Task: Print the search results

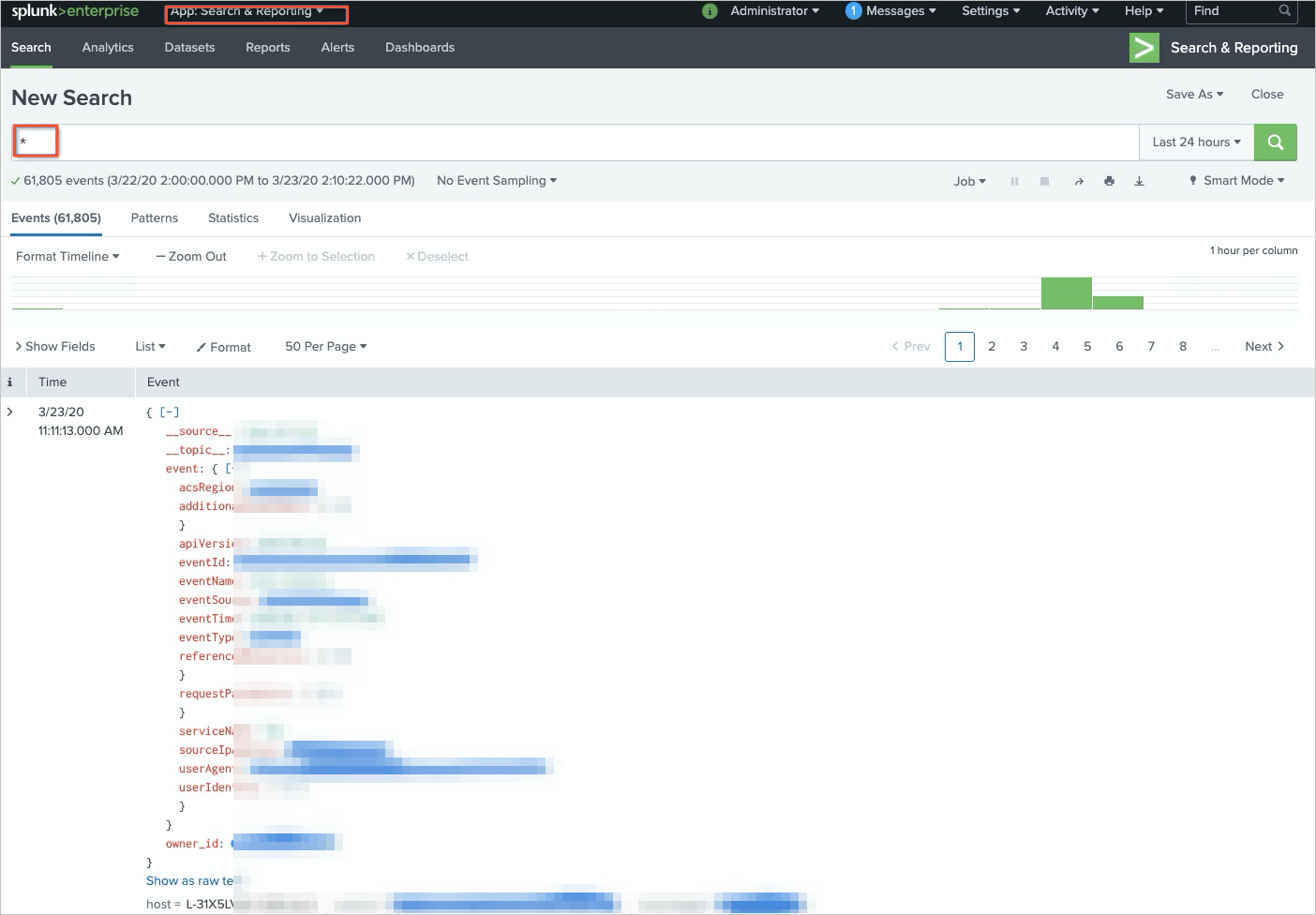Action: [x=1109, y=180]
